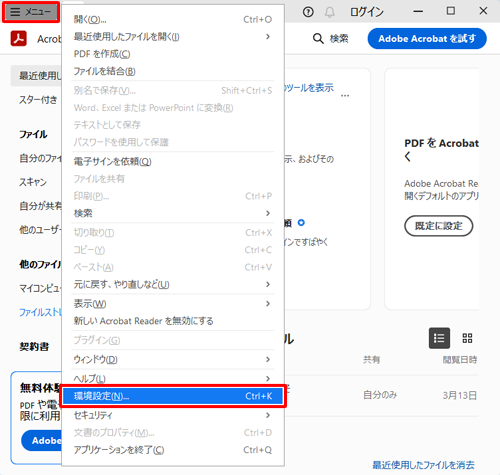500x475 pixels.
Task: Click the hamburger メニュー button
Action: 31,12
